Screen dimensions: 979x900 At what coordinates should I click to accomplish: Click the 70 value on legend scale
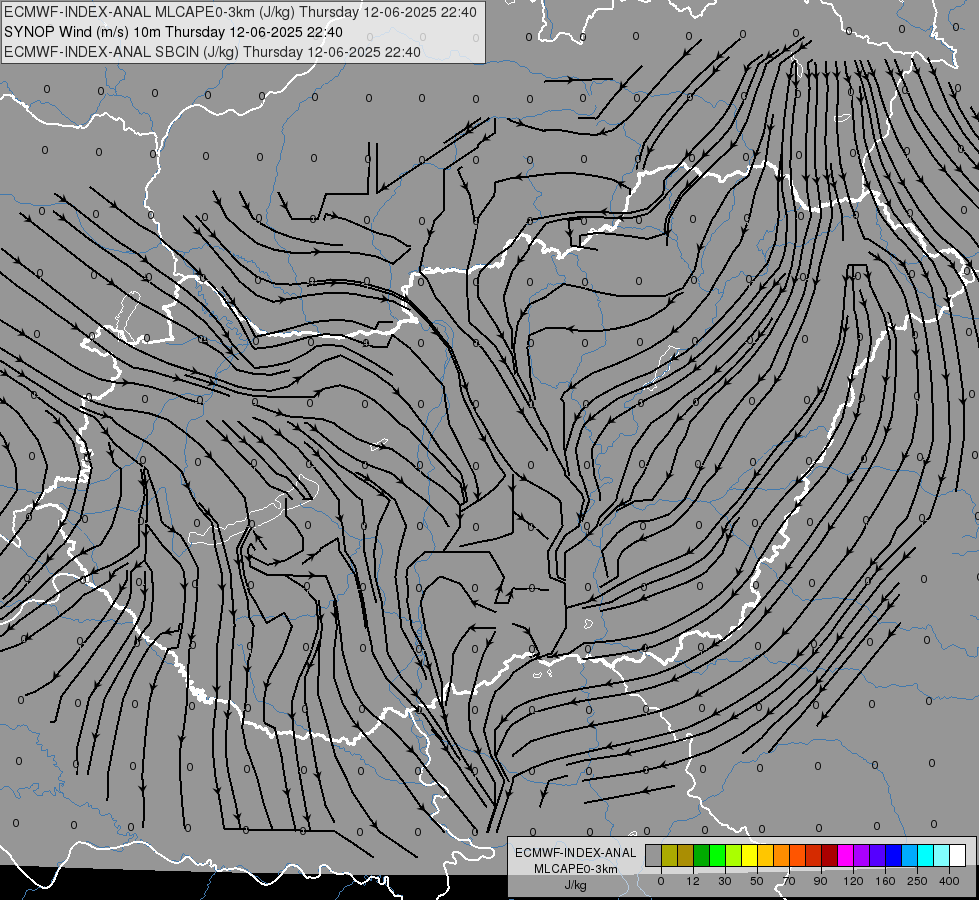pos(789,881)
